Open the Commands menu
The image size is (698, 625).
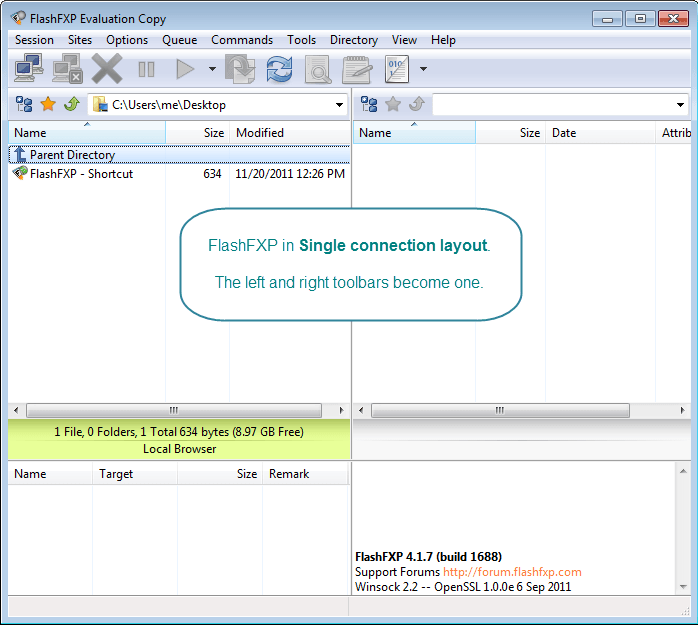(x=242, y=40)
